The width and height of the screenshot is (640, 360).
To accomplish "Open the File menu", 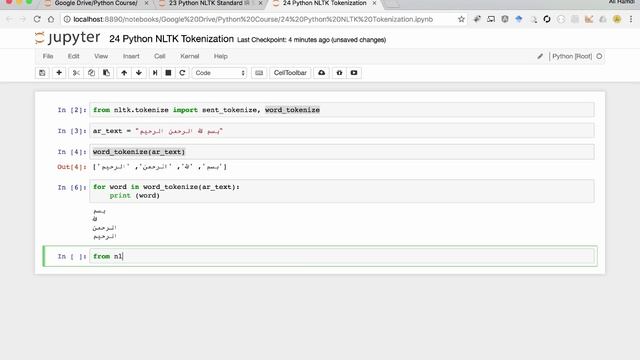I will (x=48, y=56).
